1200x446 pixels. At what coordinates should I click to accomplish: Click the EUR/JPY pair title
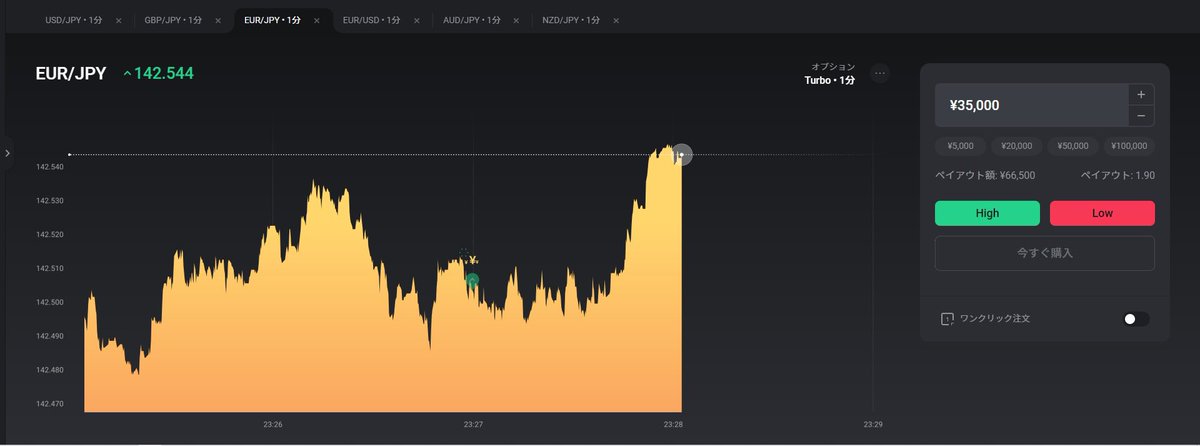[71, 73]
